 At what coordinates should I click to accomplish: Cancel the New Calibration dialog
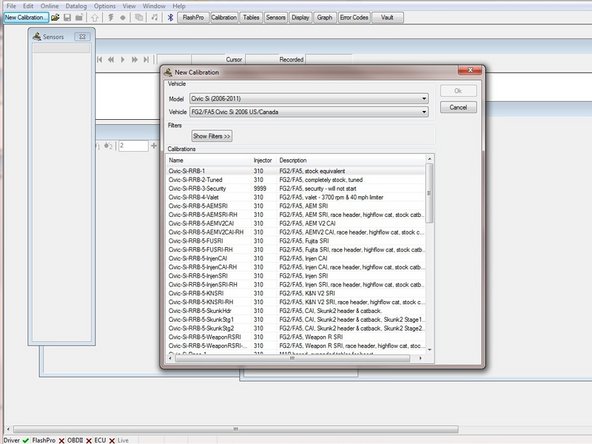[x=458, y=107]
